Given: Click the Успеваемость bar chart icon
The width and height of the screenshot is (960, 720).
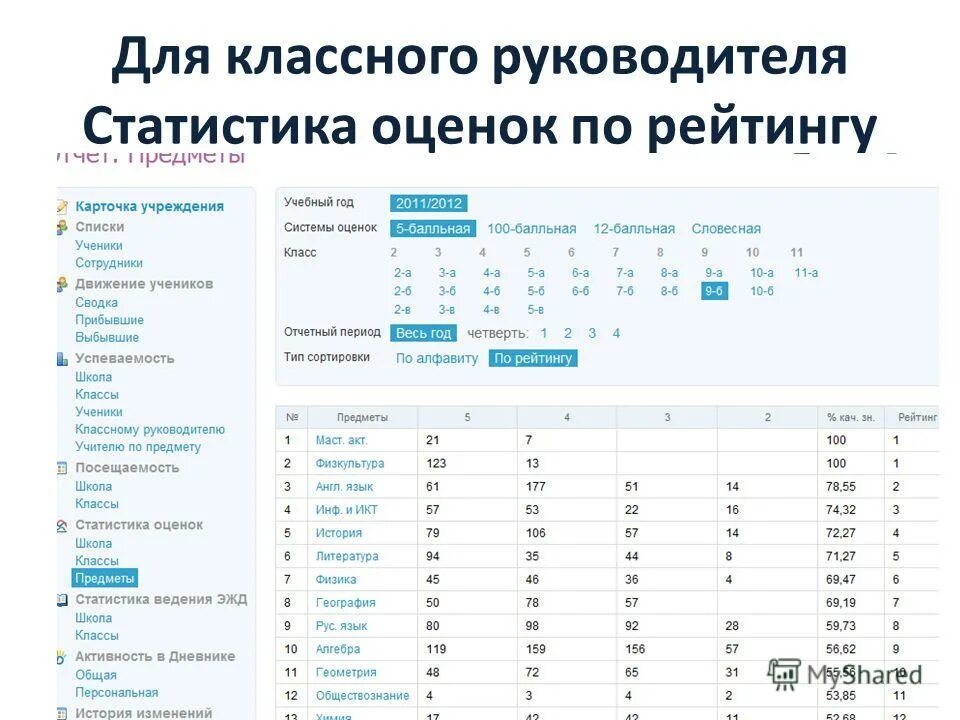Looking at the screenshot, I should coord(62,359).
